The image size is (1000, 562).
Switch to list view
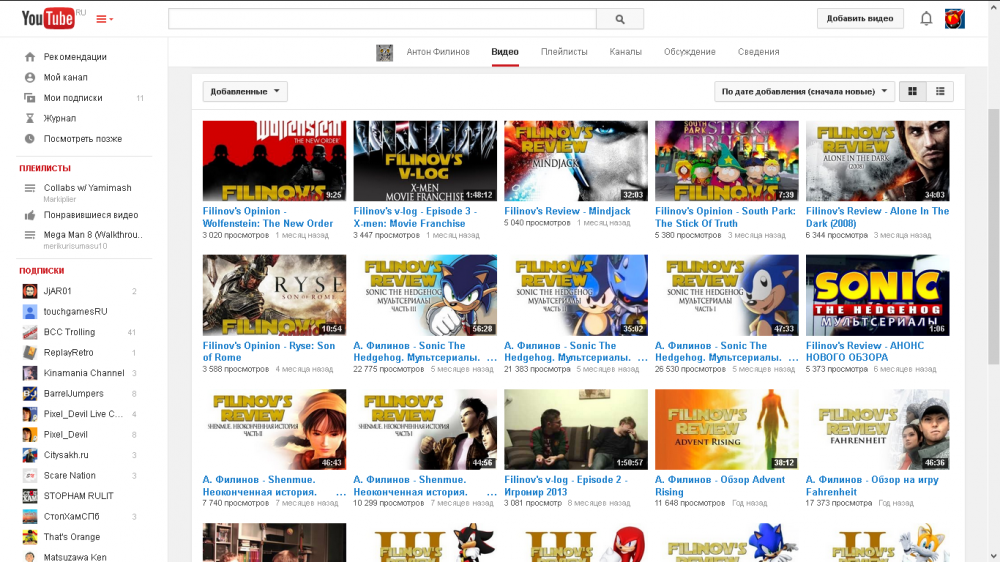[940, 91]
